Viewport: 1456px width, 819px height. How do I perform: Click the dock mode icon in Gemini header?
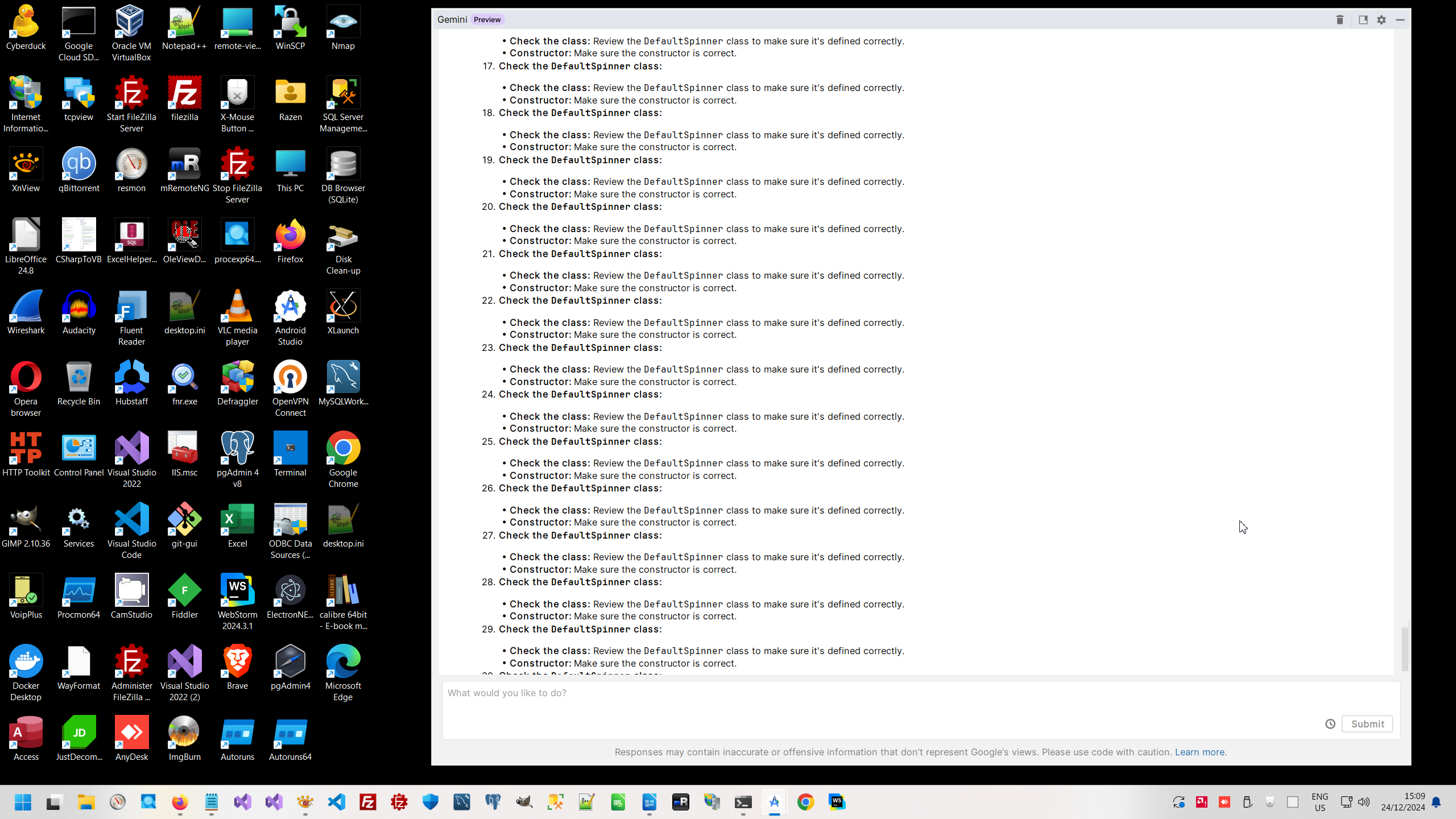click(x=1363, y=20)
